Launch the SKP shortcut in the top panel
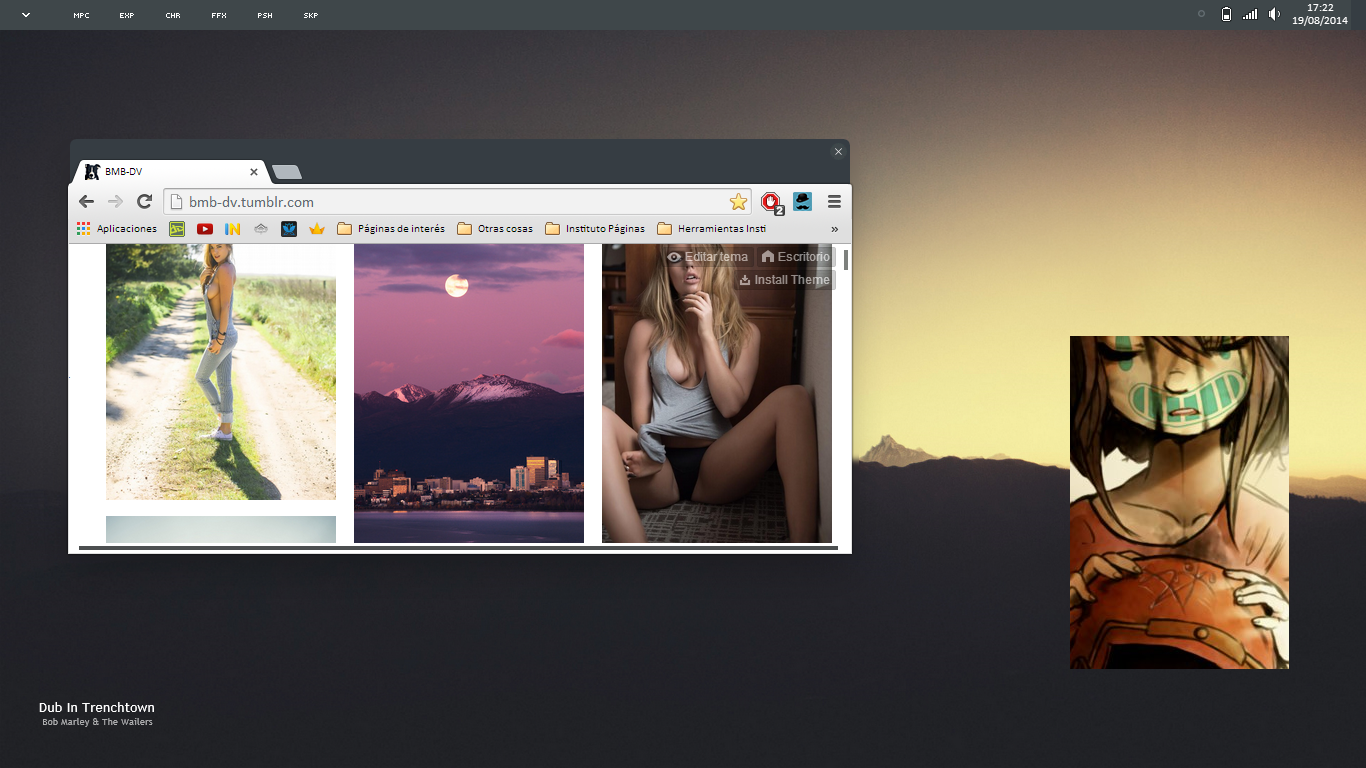 [x=311, y=15]
